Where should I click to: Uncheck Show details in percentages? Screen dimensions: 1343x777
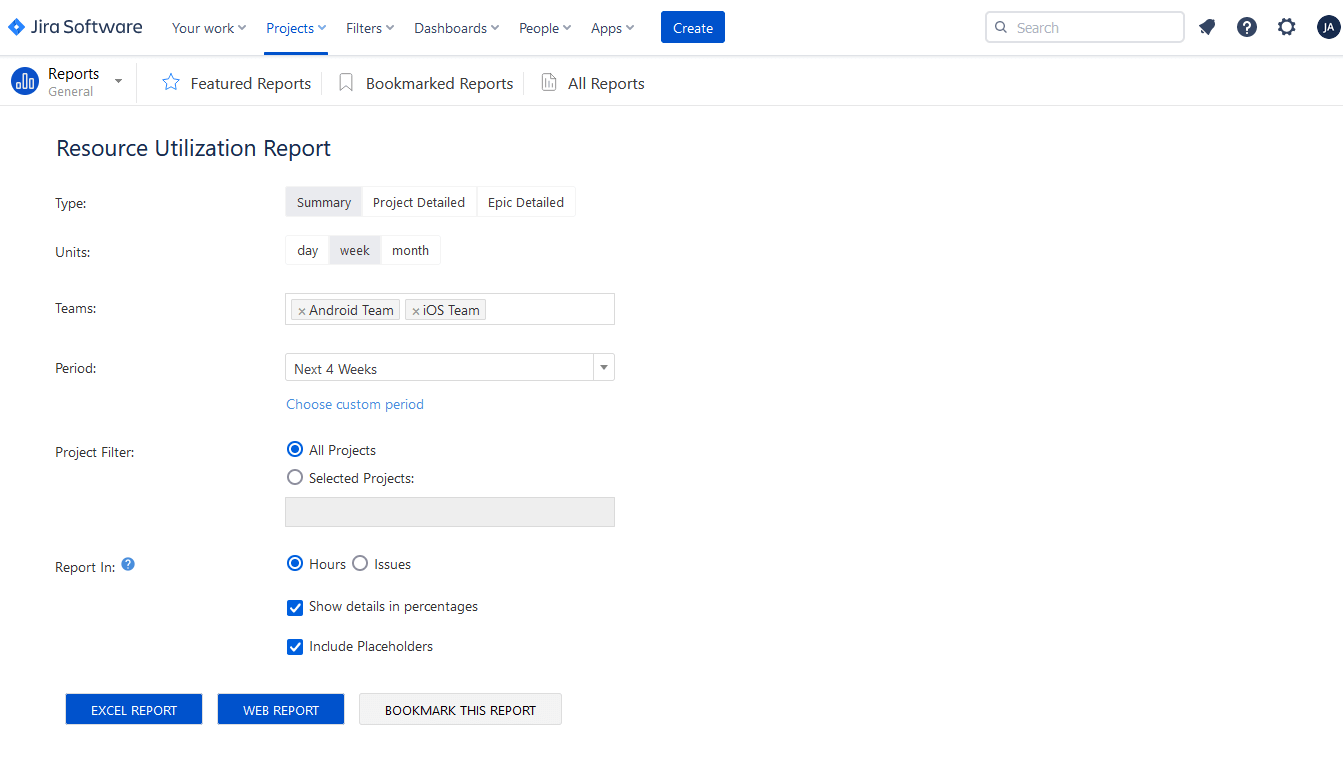[295, 607]
